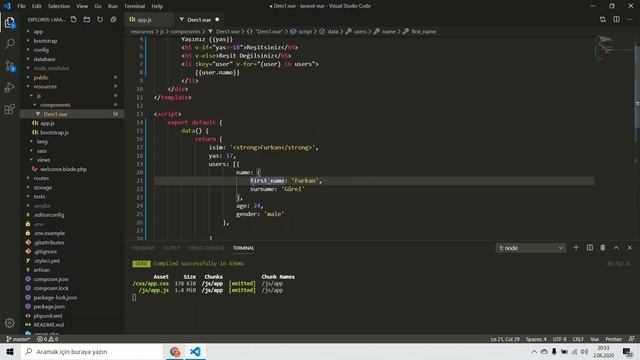Split the editor to the right

tap(616, 19)
